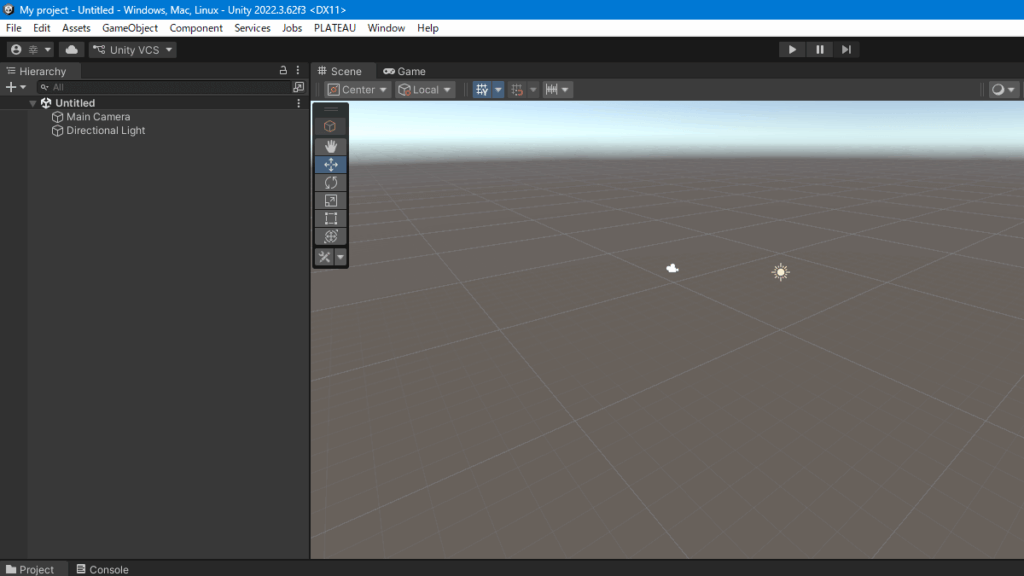Collapse the Untitled scene in Hierarchy
Screen dimensions: 1024x576
point(33,103)
